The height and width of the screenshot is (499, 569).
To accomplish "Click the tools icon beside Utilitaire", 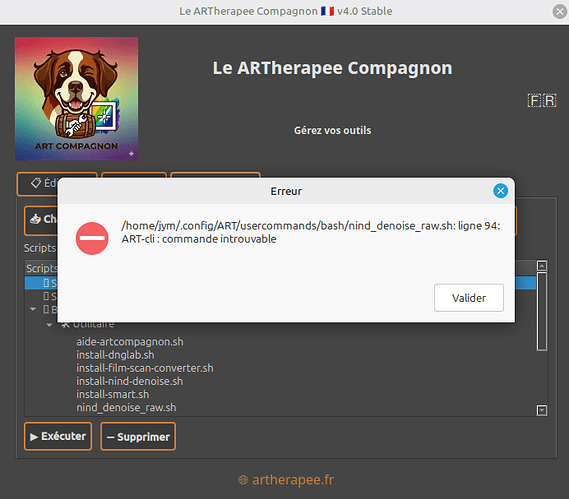I will [65, 325].
